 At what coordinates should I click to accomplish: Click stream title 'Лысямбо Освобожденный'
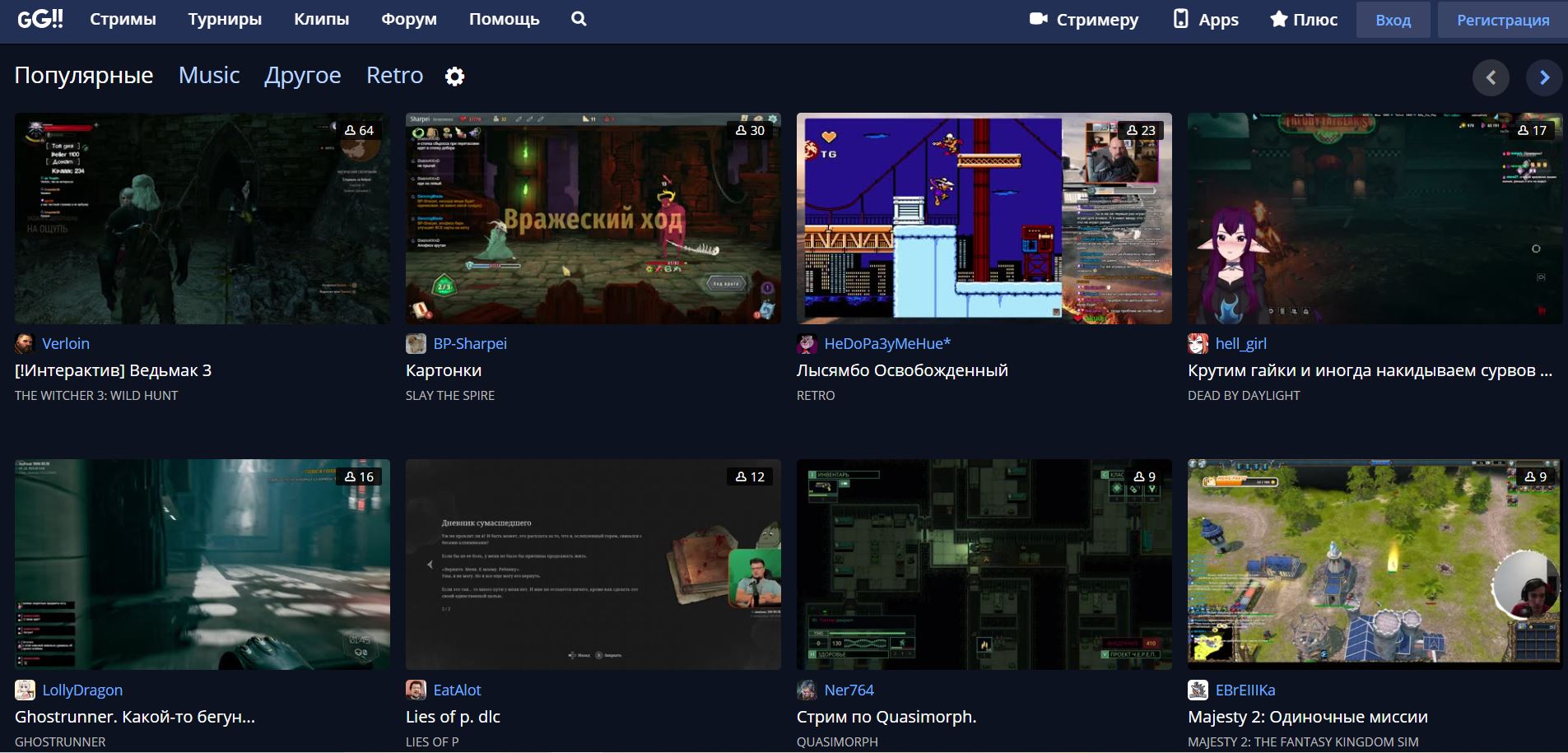coord(902,370)
